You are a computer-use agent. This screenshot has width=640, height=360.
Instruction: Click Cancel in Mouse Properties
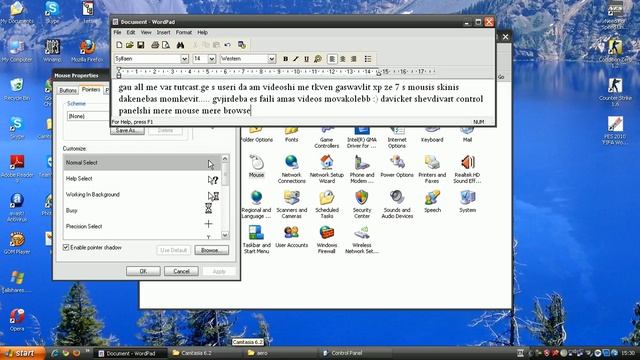click(x=181, y=271)
